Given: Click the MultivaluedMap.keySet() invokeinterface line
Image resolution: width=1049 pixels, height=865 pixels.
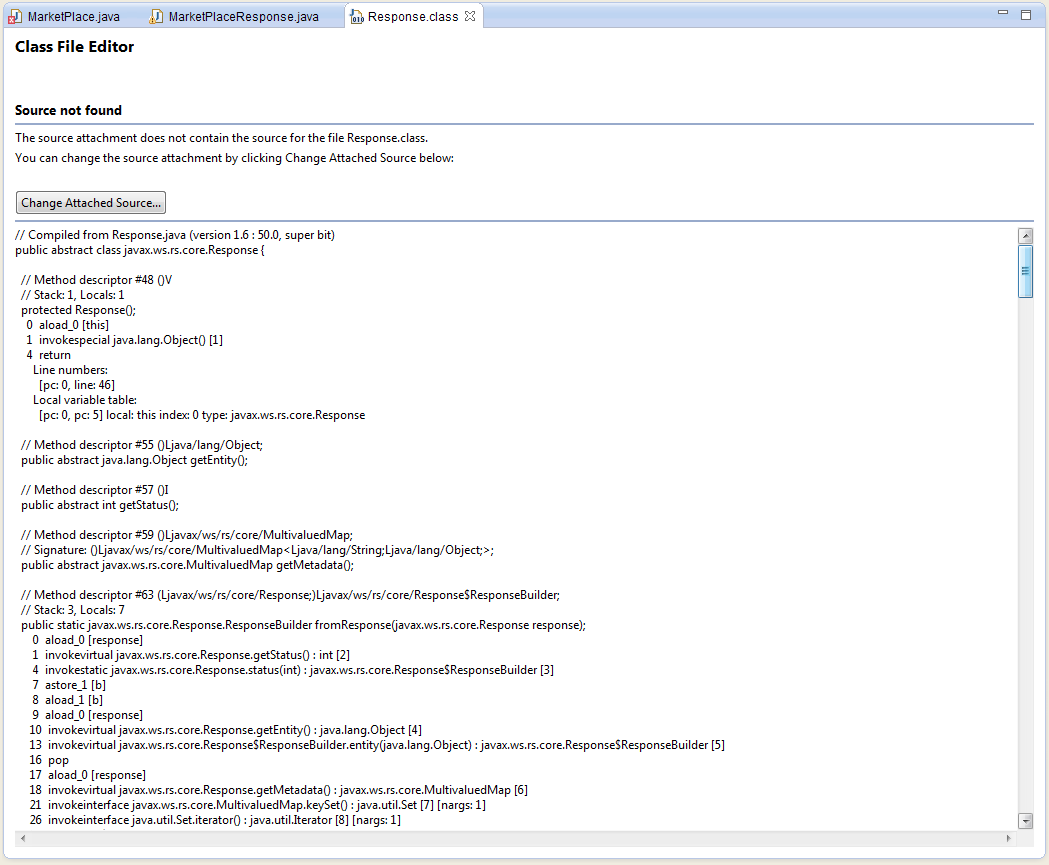Looking at the screenshot, I should (258, 805).
